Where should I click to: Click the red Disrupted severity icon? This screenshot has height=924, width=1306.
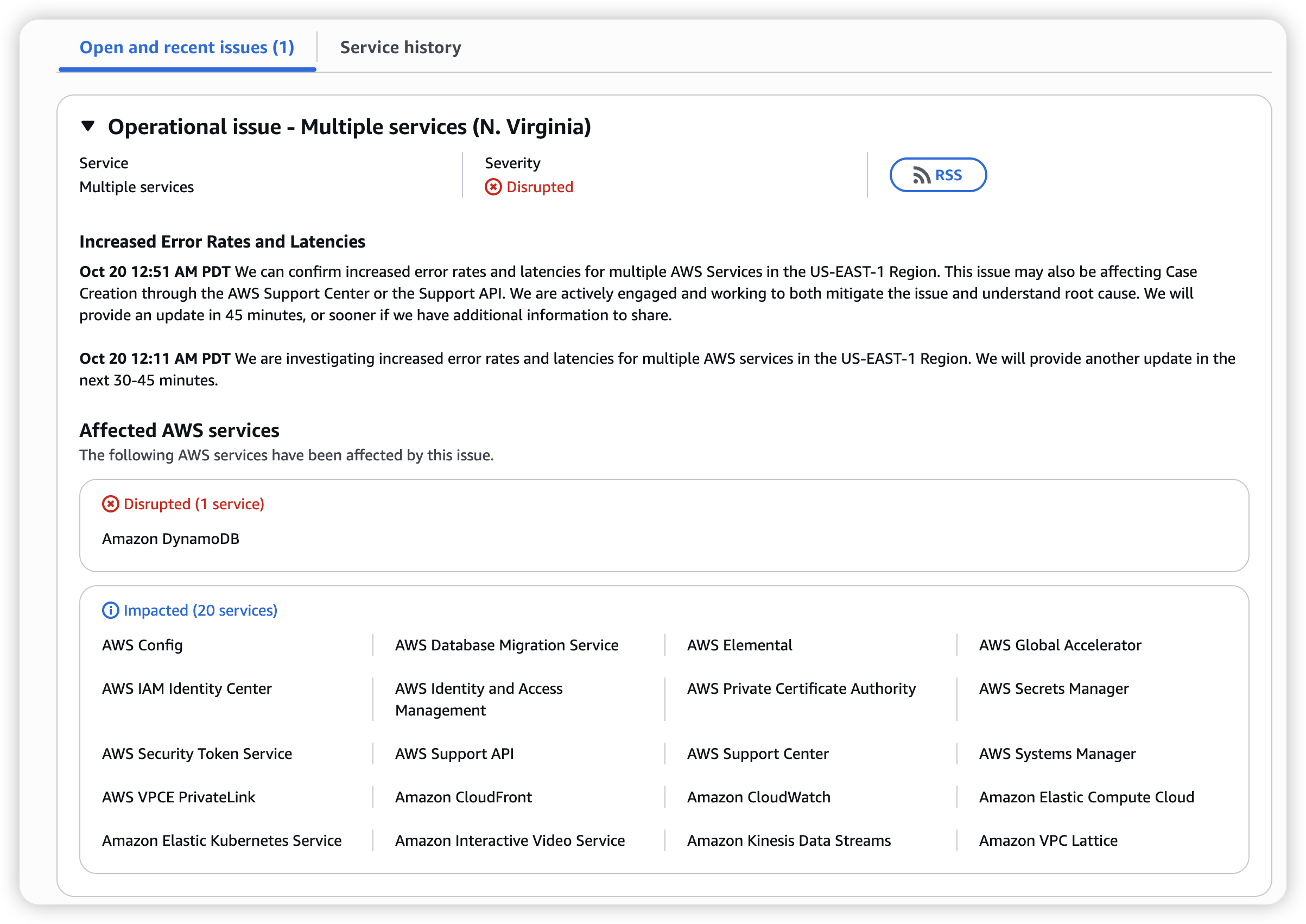click(x=492, y=187)
